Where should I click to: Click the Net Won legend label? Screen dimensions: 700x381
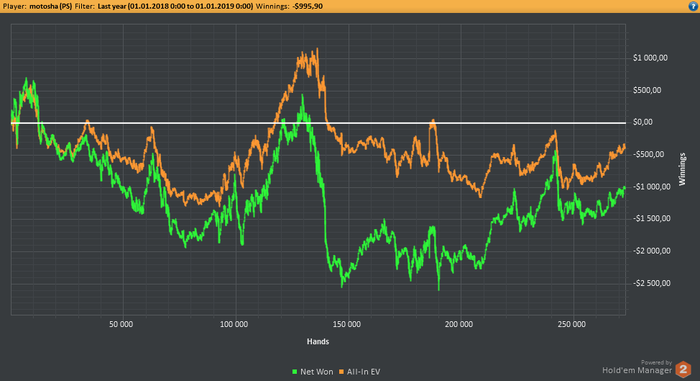click(x=317, y=372)
